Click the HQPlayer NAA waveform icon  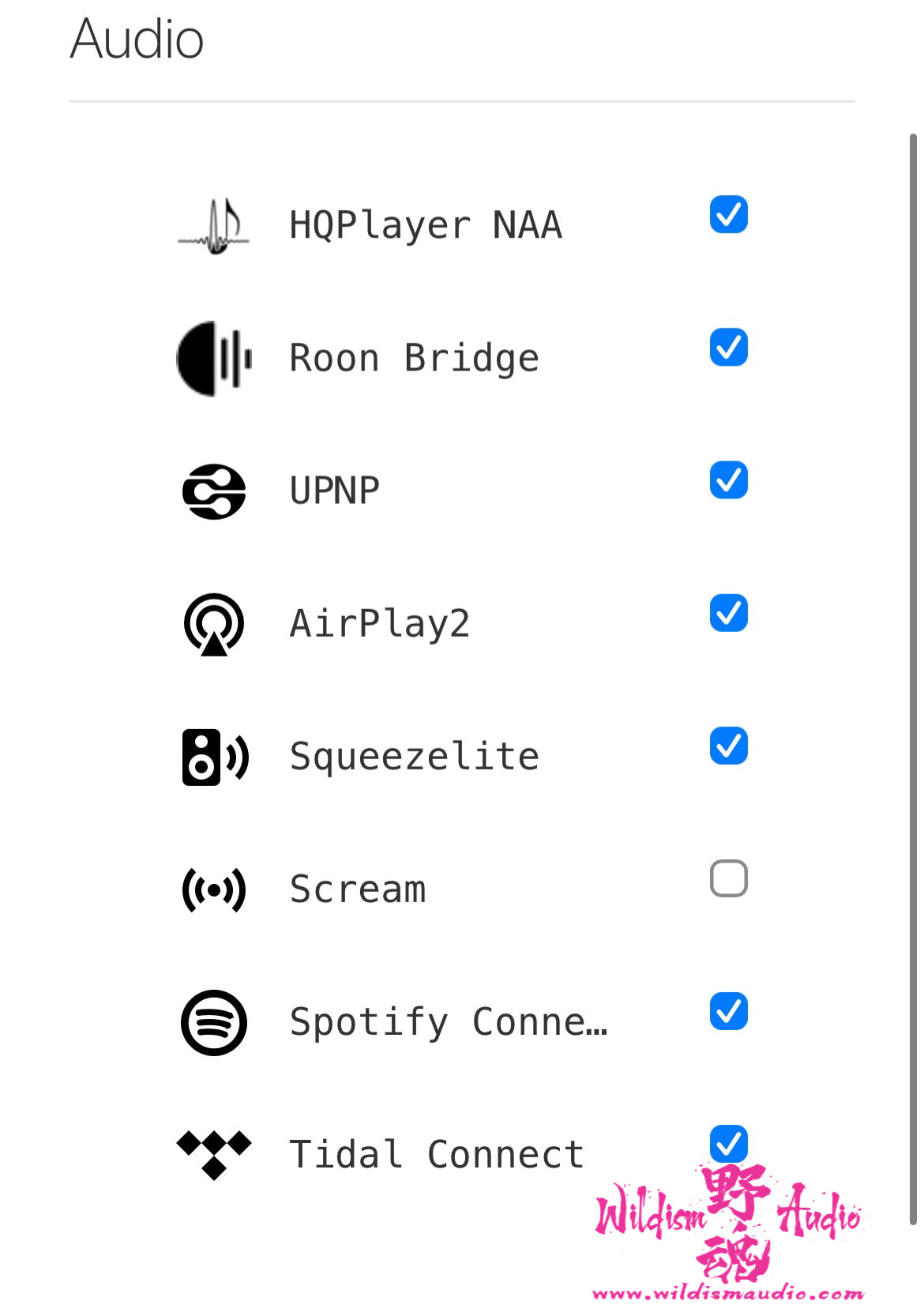point(214,226)
